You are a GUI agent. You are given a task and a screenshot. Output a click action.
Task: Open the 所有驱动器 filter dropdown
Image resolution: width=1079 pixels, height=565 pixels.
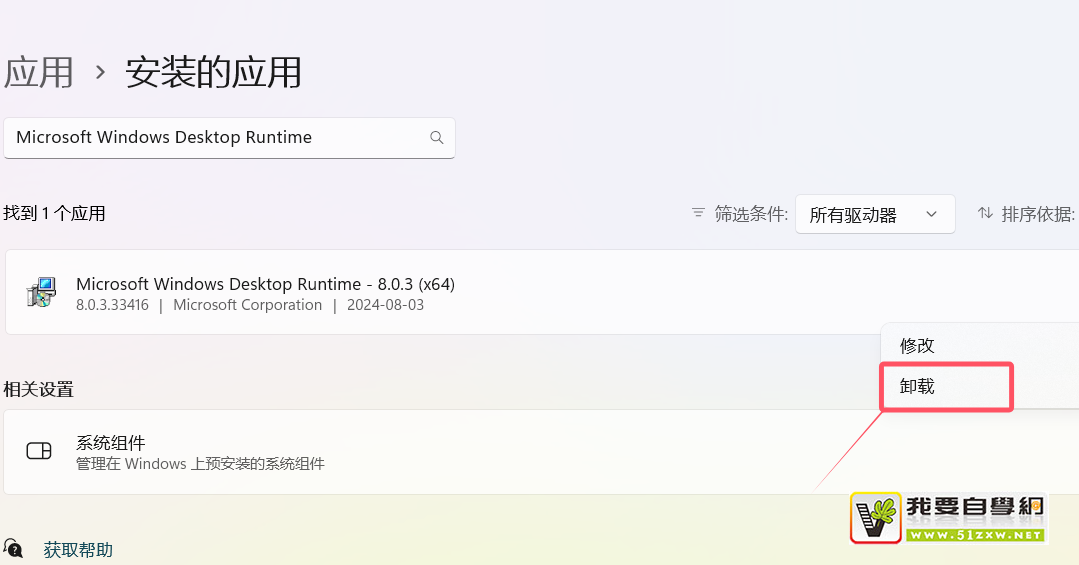coord(874,214)
